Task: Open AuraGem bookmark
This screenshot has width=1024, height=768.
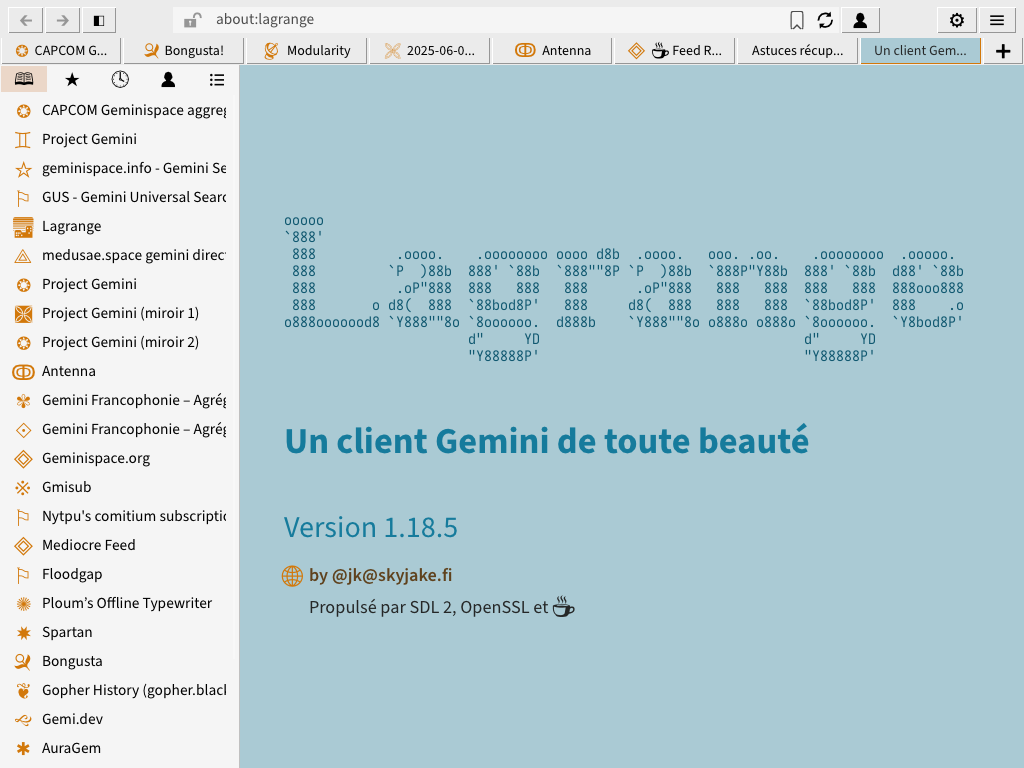Action: pos(120,748)
